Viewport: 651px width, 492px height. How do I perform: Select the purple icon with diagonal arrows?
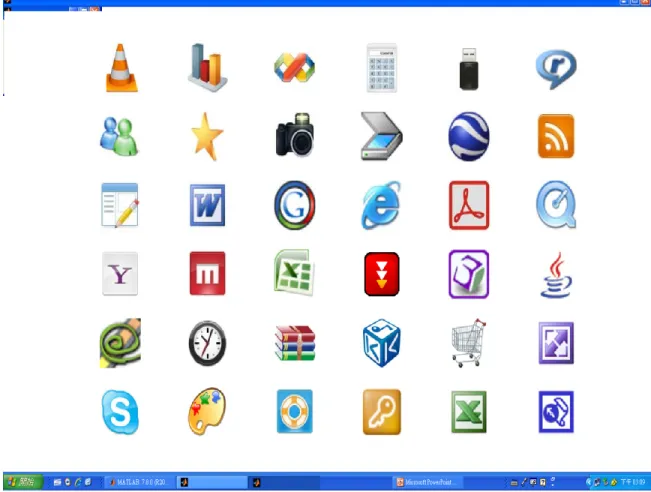(556, 343)
